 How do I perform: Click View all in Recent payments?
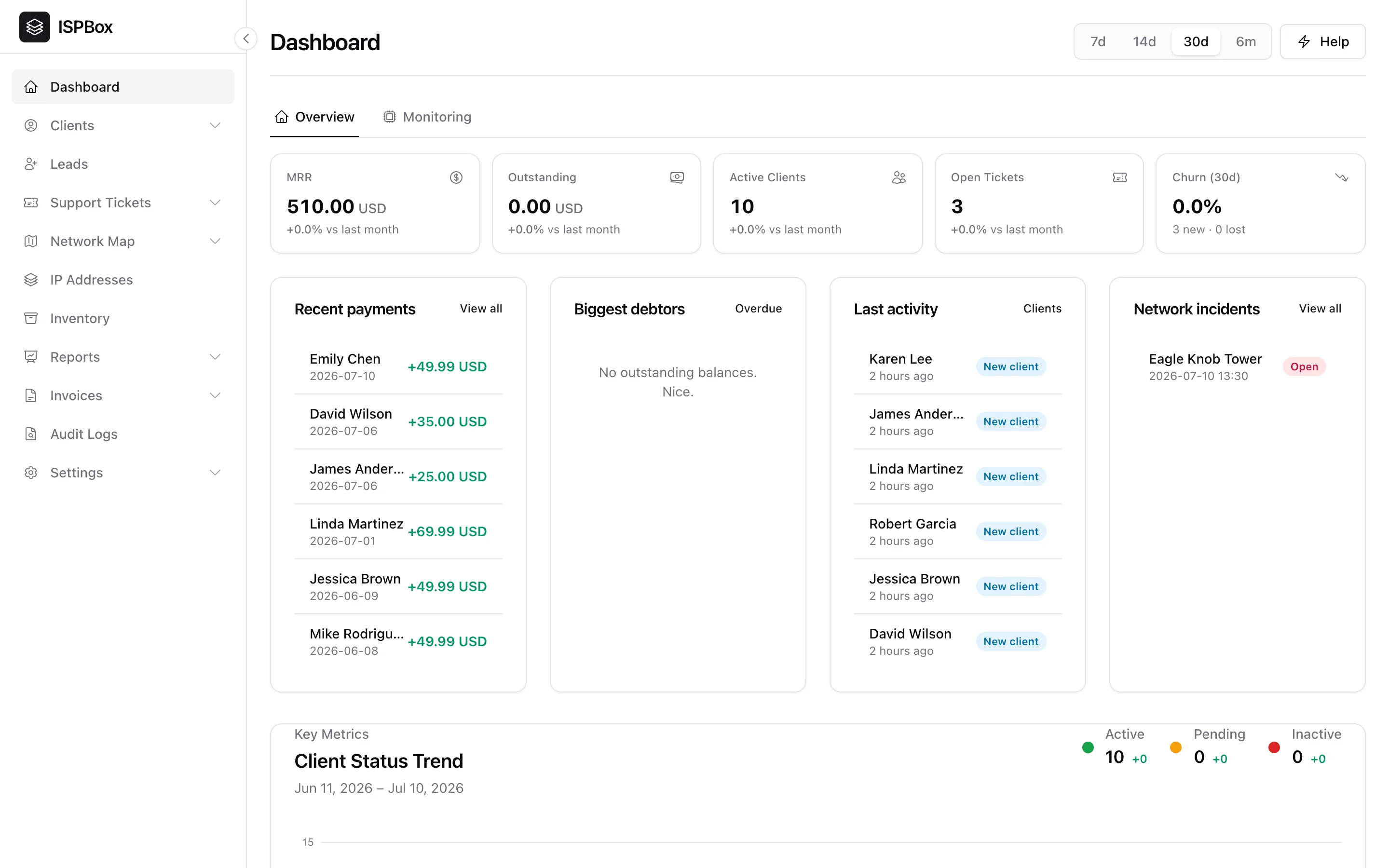click(480, 308)
